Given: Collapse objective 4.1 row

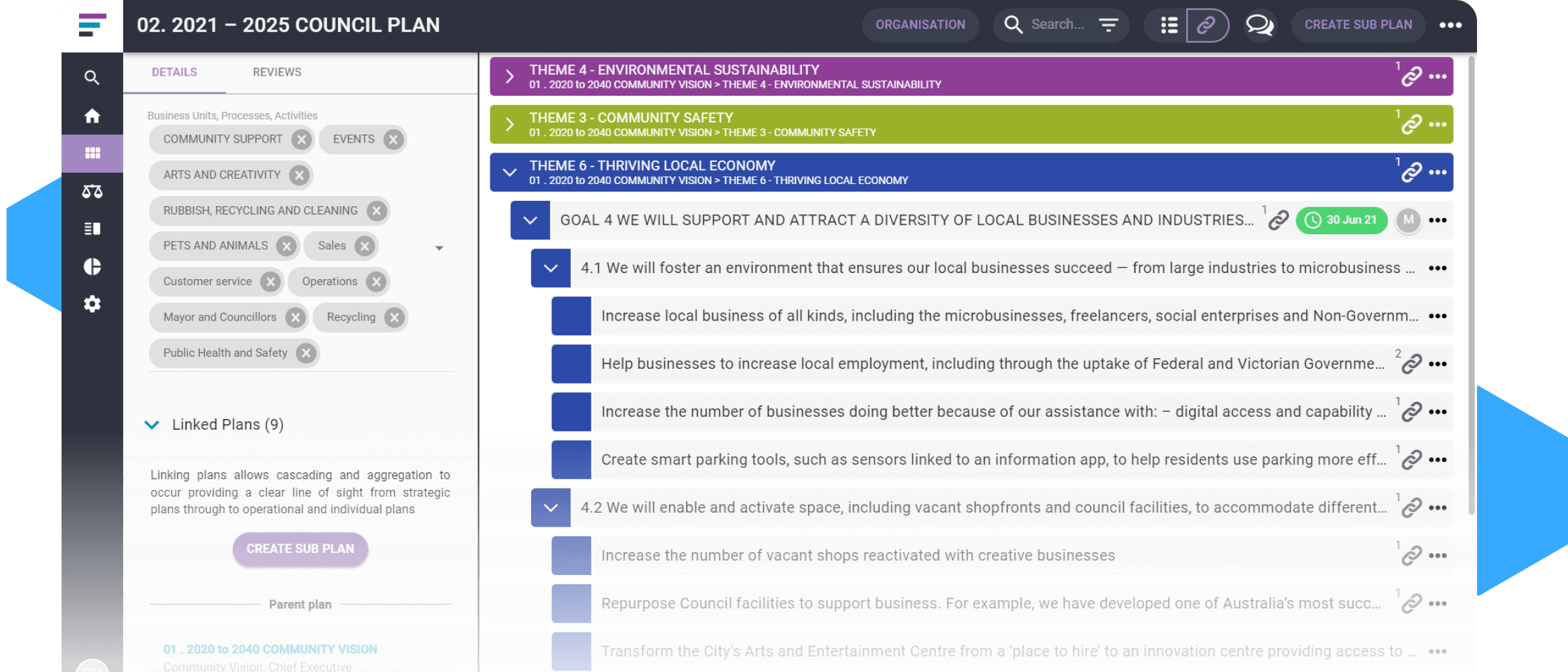Looking at the screenshot, I should click(x=551, y=268).
